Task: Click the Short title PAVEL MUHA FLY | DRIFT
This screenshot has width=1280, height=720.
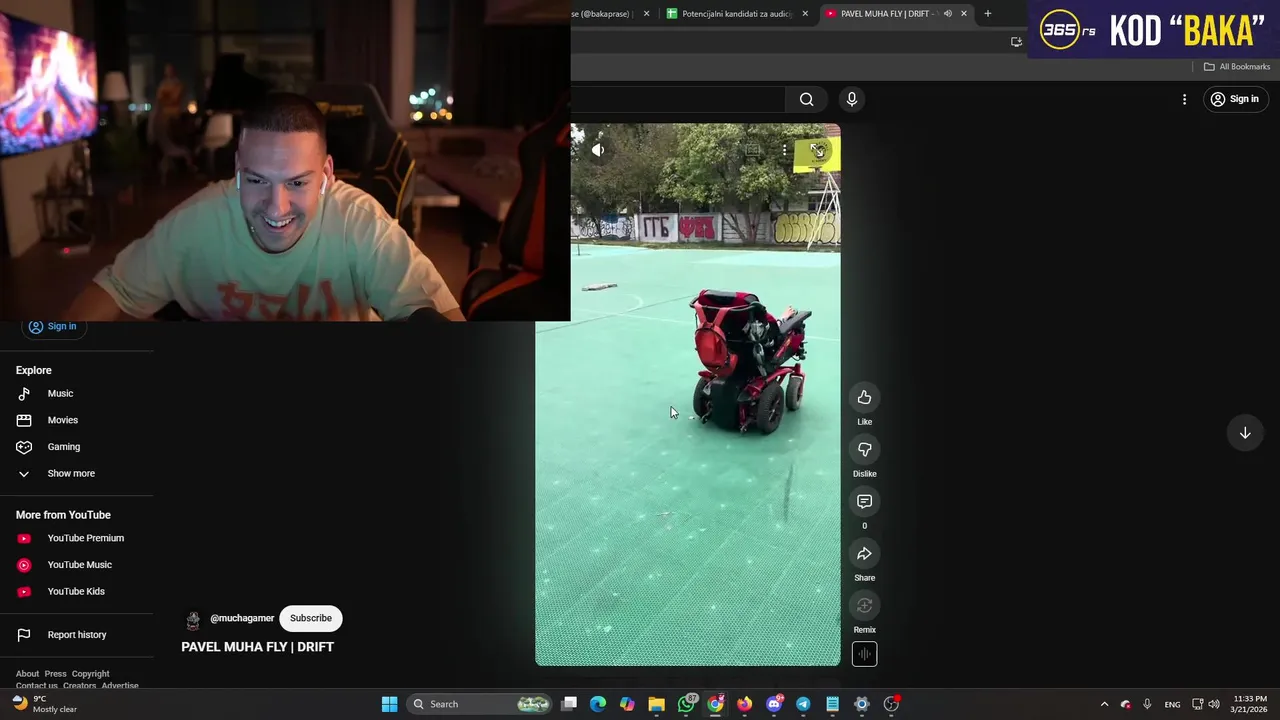Action: point(257,647)
